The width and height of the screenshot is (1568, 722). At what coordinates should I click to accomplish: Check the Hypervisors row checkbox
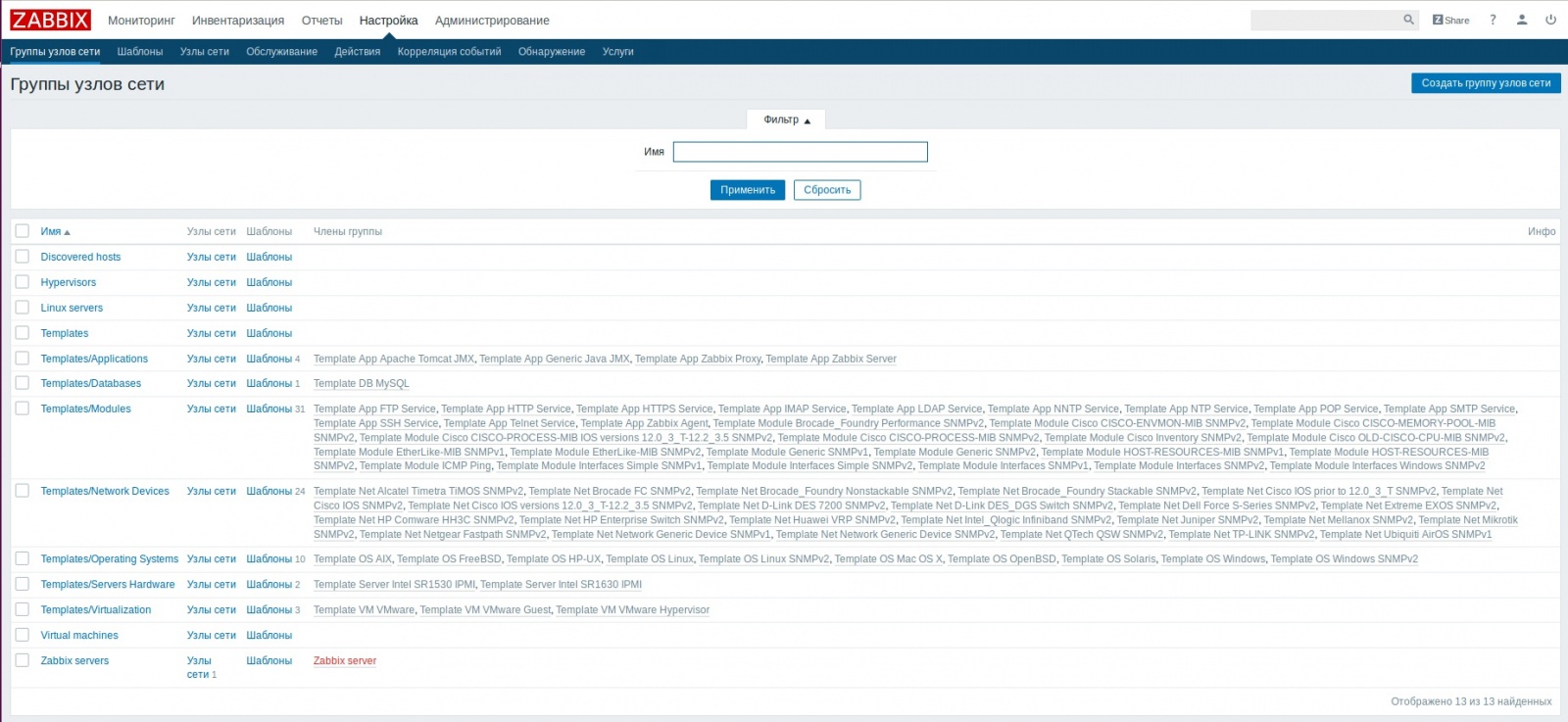click(23, 282)
